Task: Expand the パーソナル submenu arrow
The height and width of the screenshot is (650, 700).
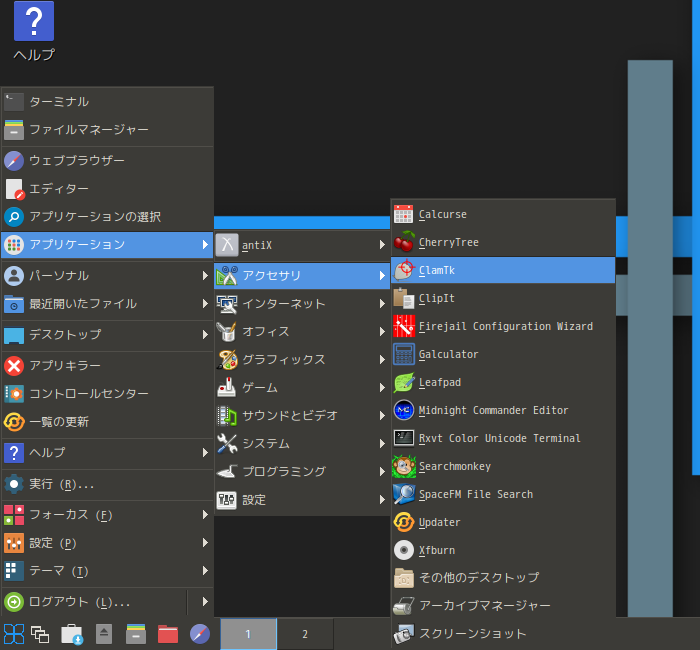Action: click(205, 276)
